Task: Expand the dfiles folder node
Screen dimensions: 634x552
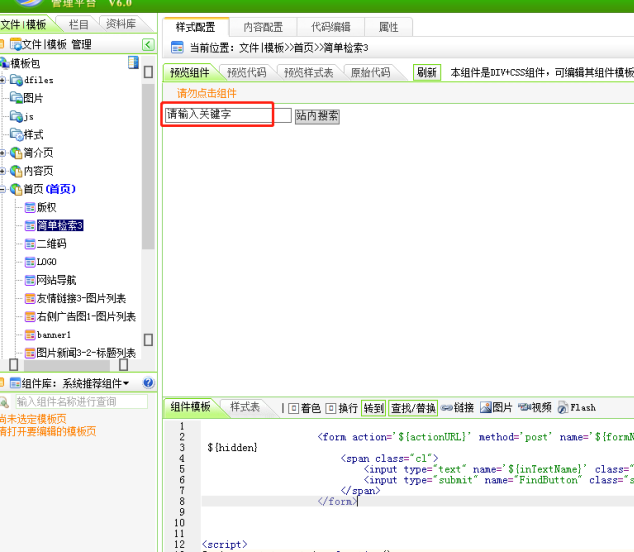Action: click(4, 80)
